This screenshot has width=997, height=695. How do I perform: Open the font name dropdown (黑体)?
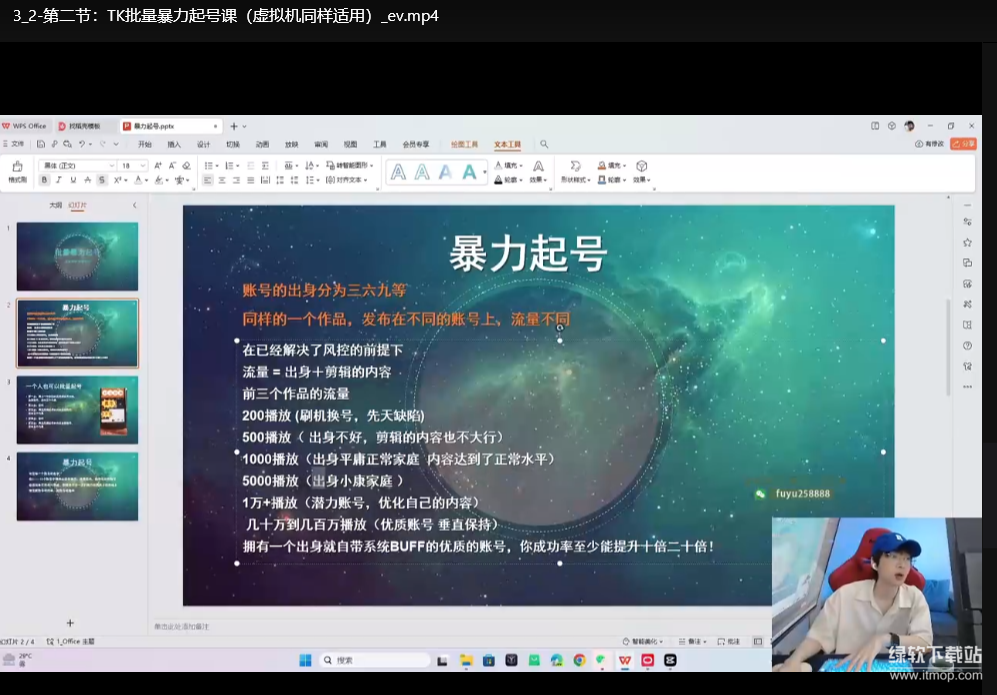[x=77, y=165]
